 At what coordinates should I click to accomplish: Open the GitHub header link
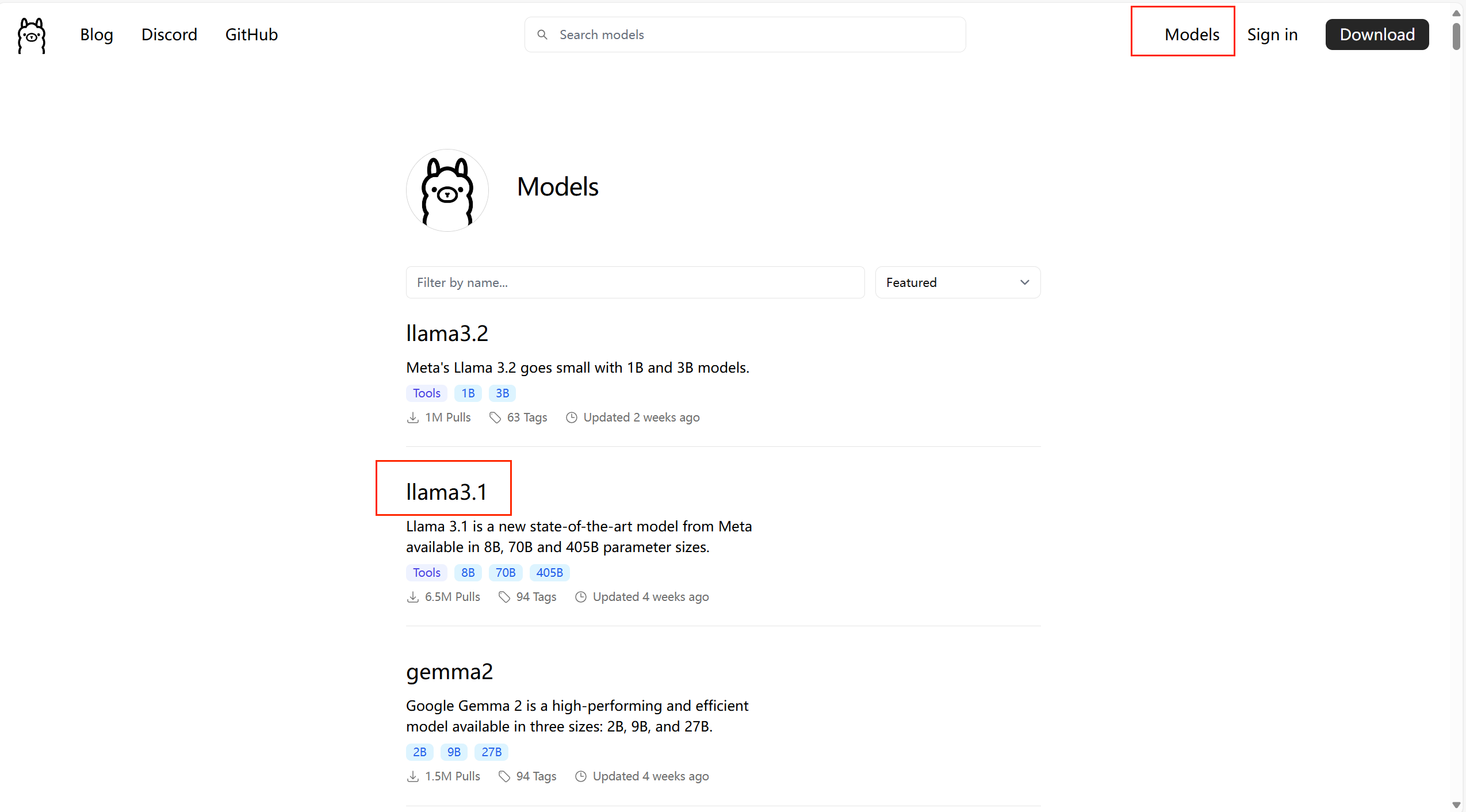click(x=251, y=35)
